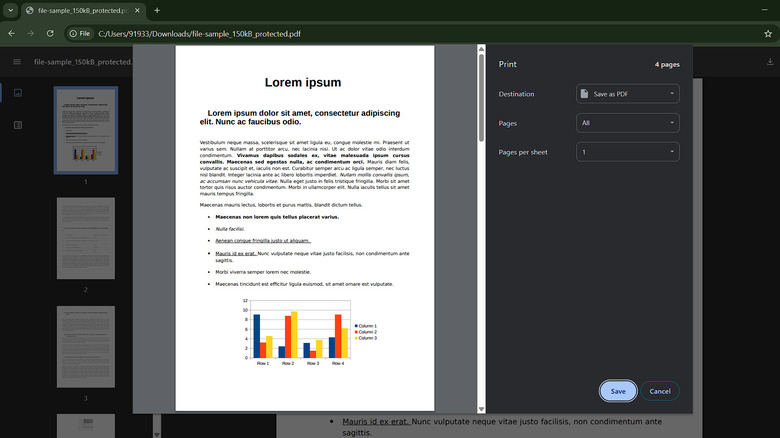This screenshot has height=438, width=780.
Task: Reload the PDF page
Action: coord(51,33)
